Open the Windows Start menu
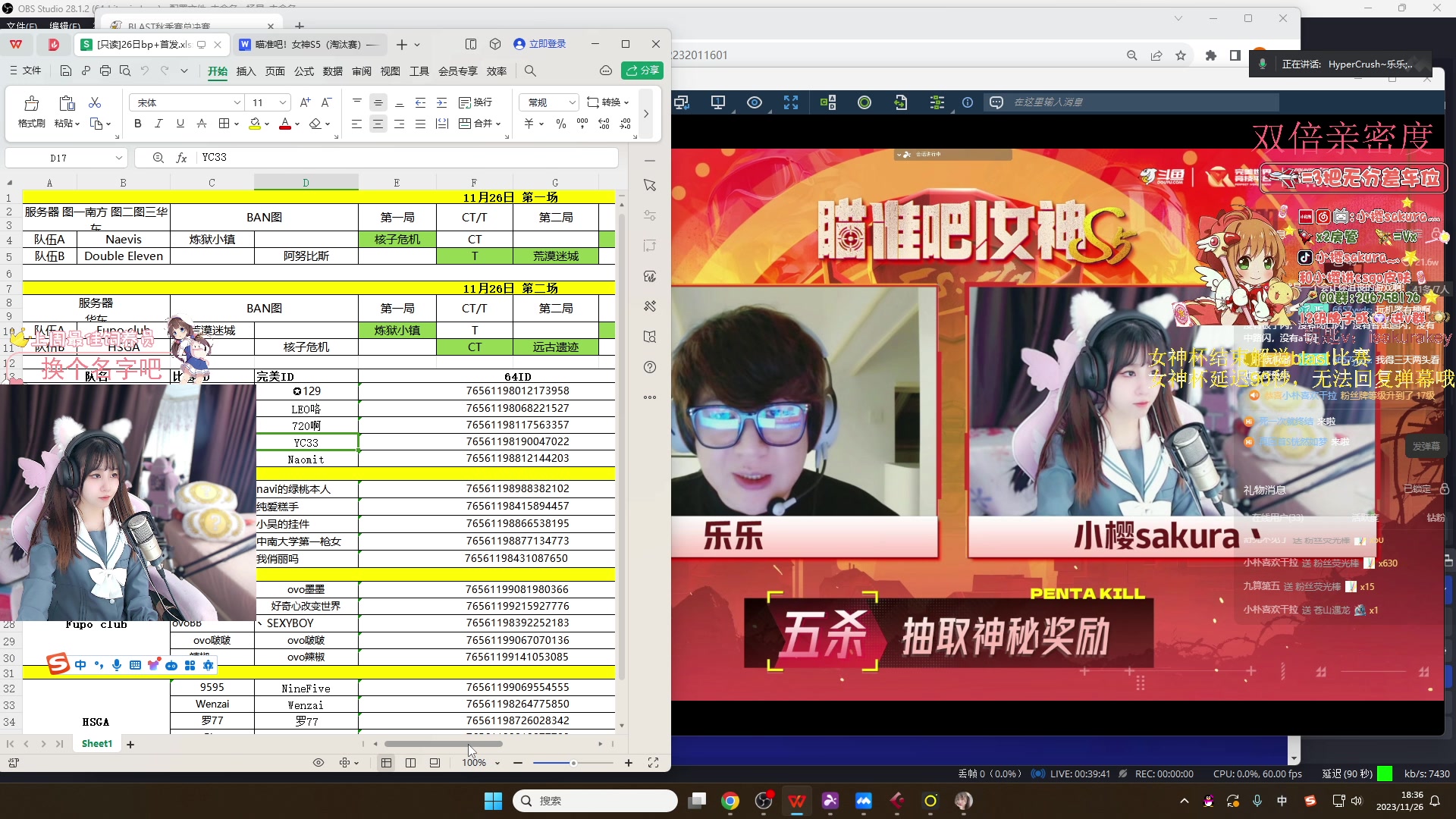The height and width of the screenshot is (819, 1456). pyautogui.click(x=493, y=800)
